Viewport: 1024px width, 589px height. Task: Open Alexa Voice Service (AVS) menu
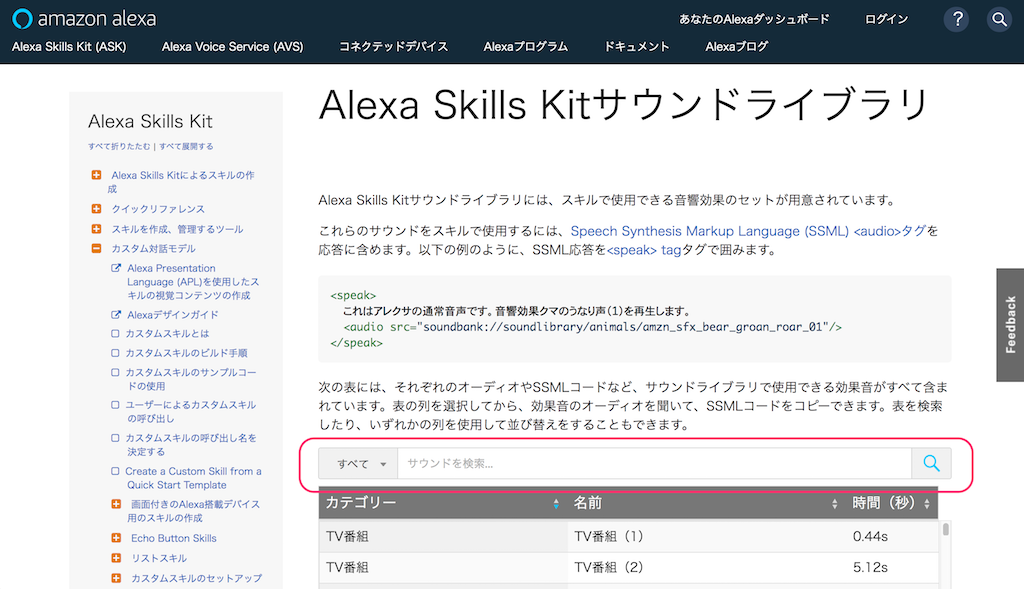(232, 47)
